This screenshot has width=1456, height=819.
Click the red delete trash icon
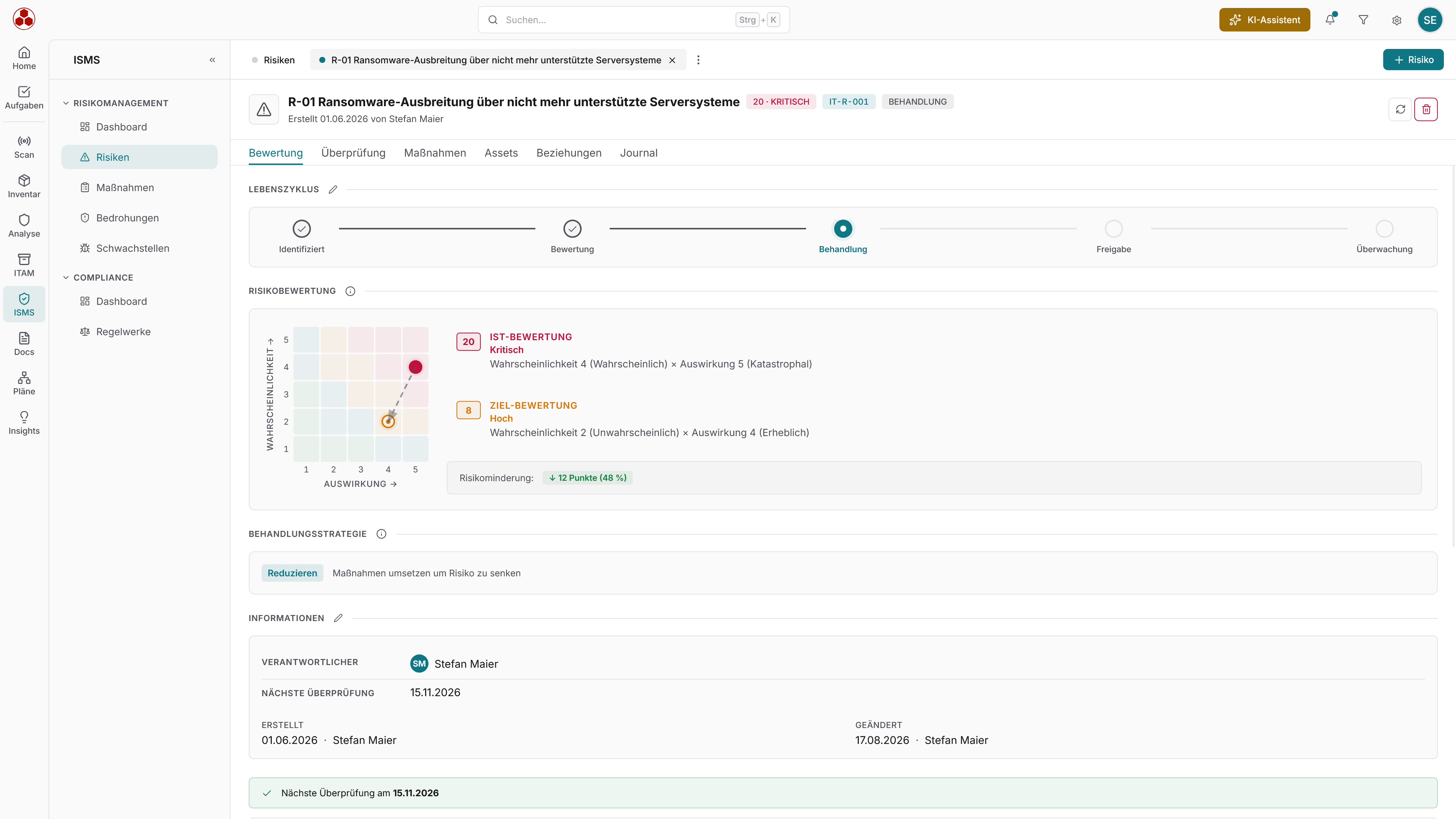[1426, 109]
